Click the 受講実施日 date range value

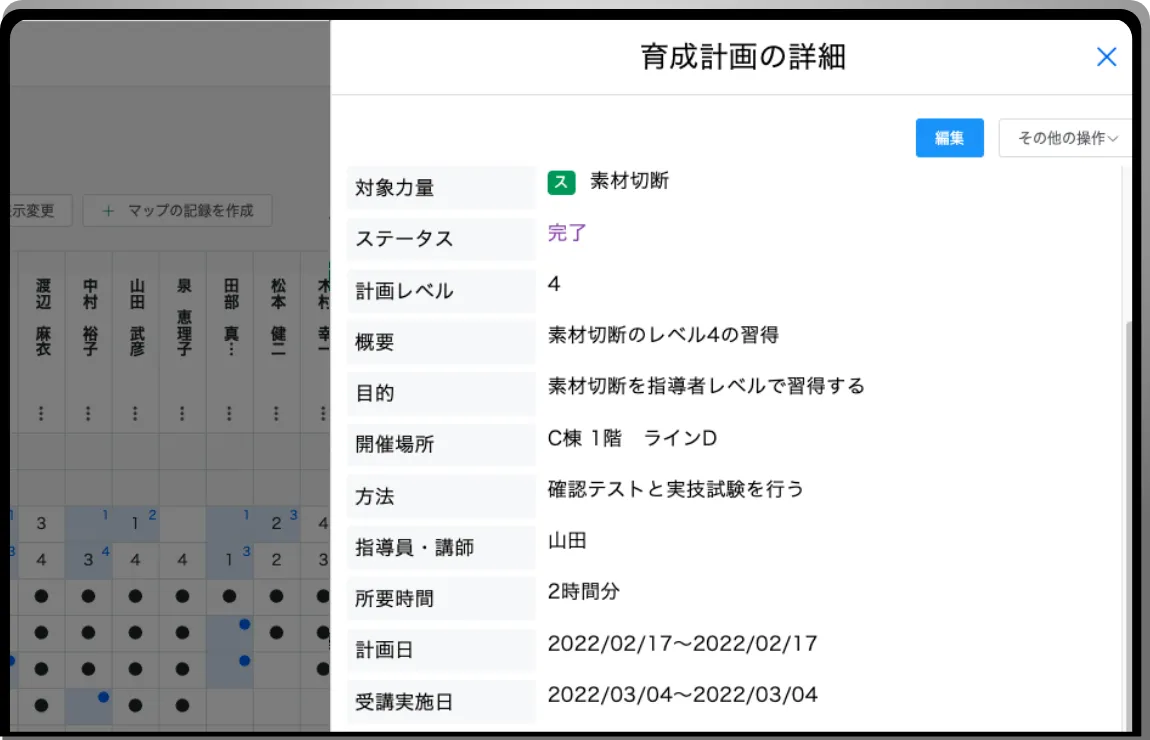pyautogui.click(x=682, y=694)
